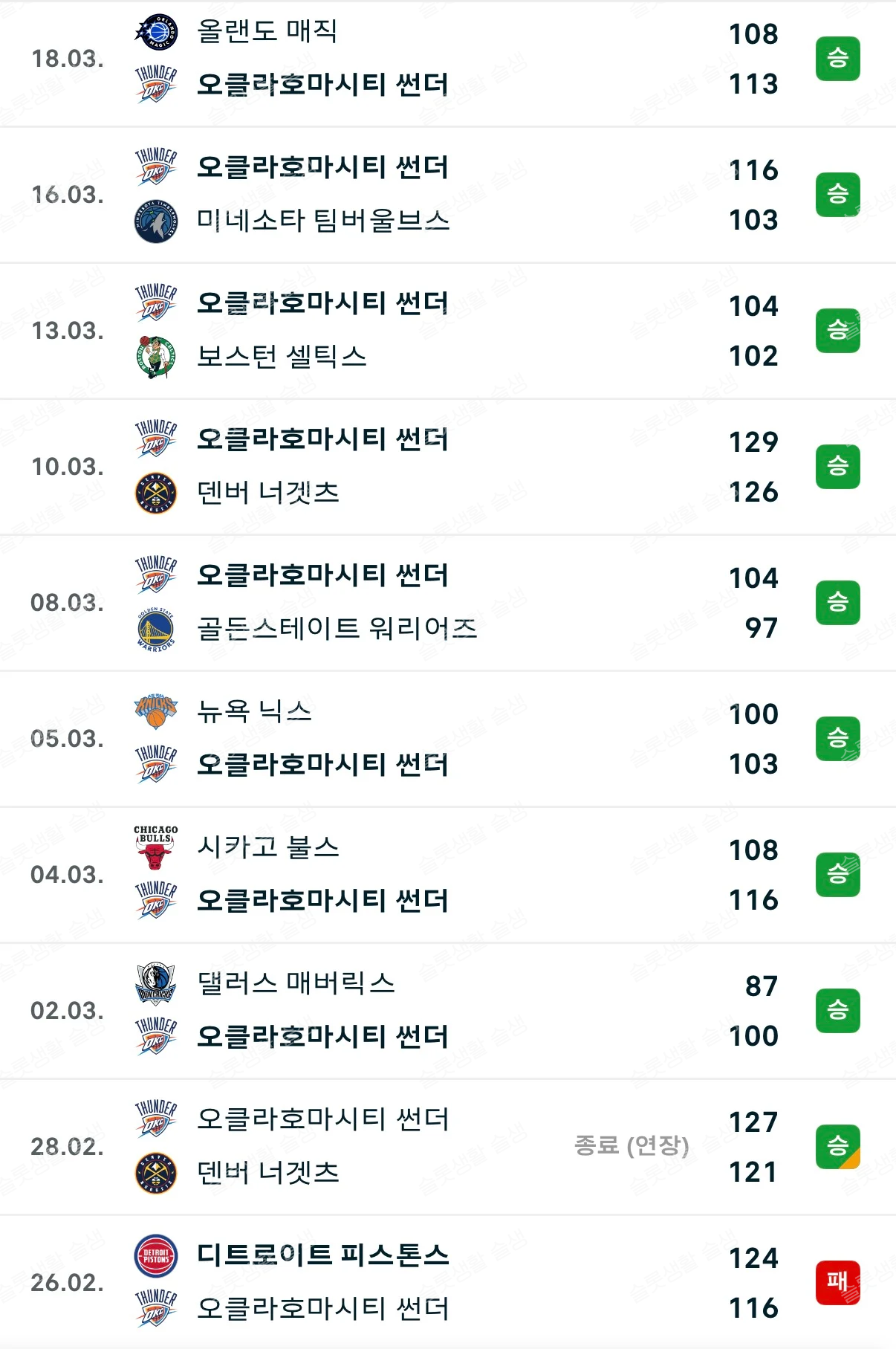896x1349 pixels.
Task: Click the red 패 loss badge
Action: [837, 1282]
